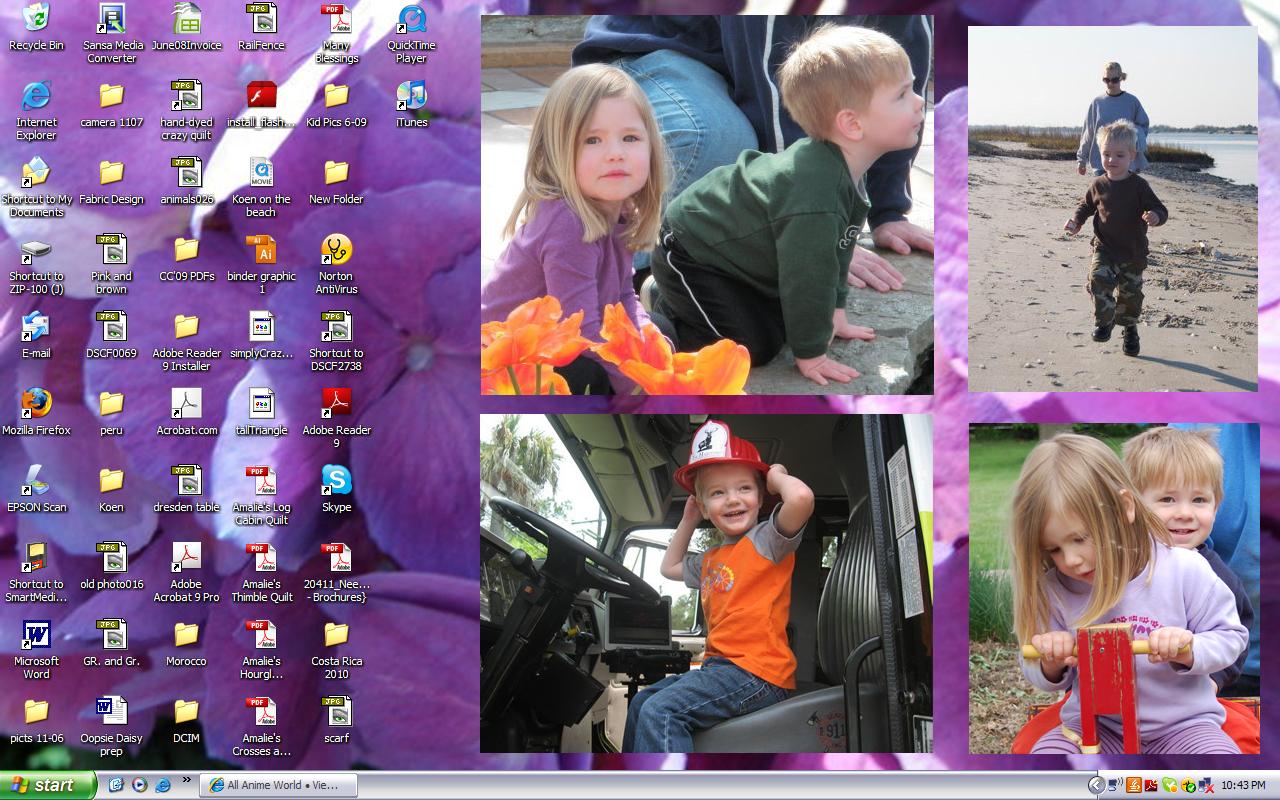Screen dimensions: 1280x800
Task: Click the Norton AntiVirus desktop icon
Action: [x=336, y=250]
